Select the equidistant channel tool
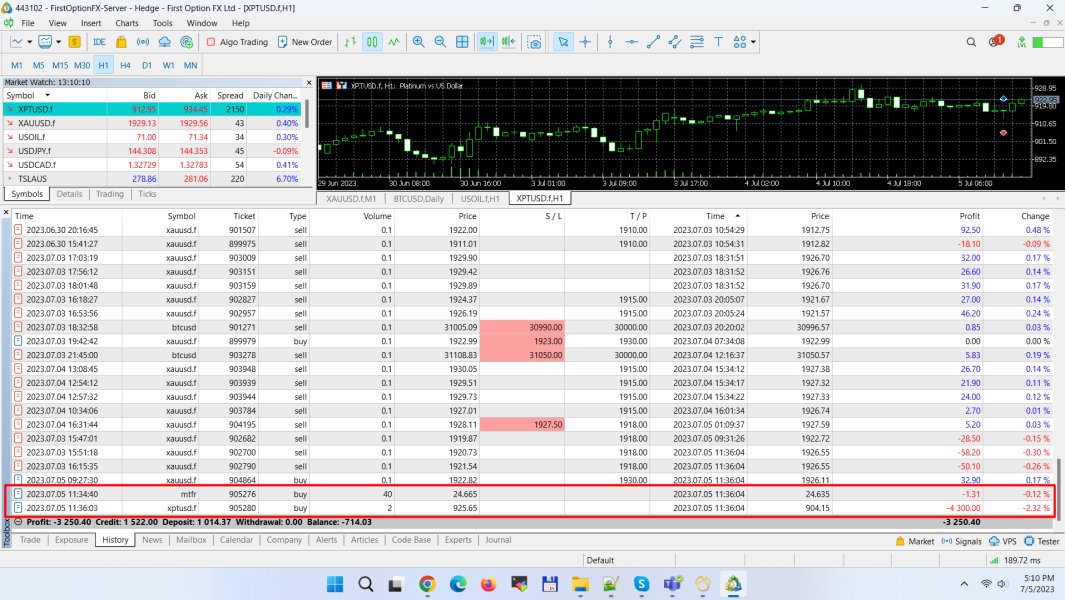The height and width of the screenshot is (600, 1065). [x=675, y=42]
